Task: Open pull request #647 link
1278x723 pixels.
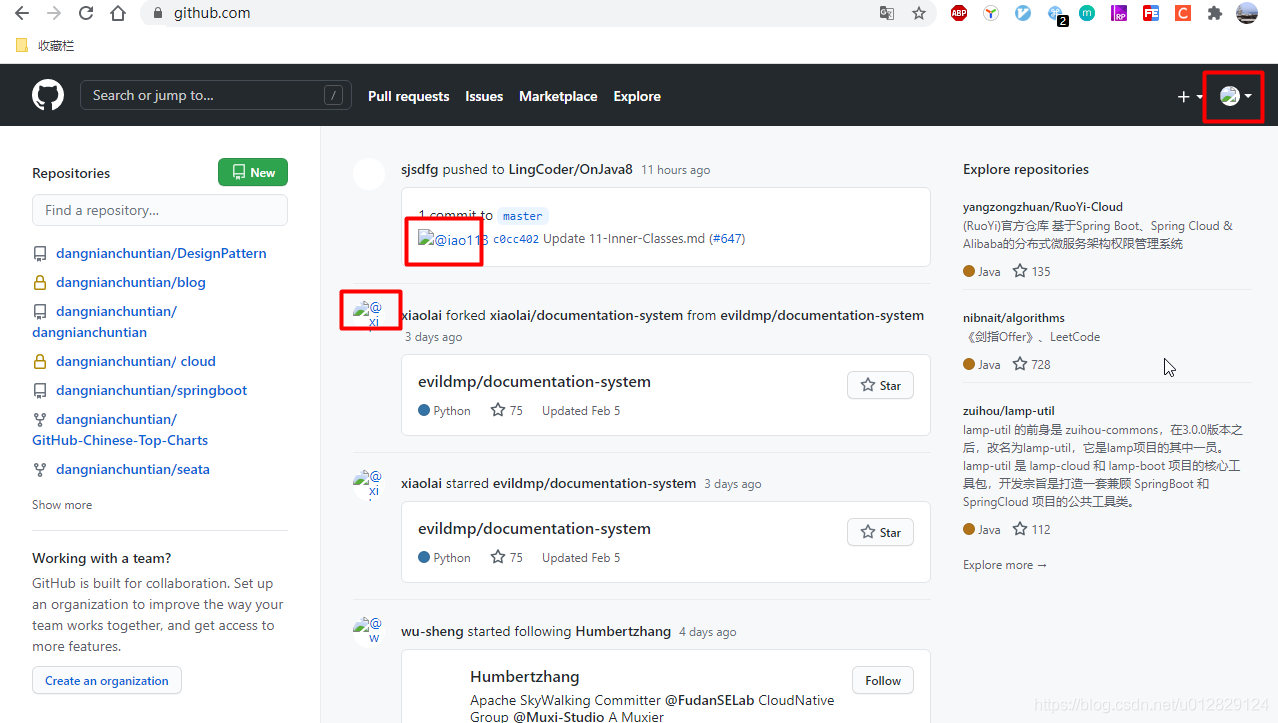Action: click(x=727, y=239)
